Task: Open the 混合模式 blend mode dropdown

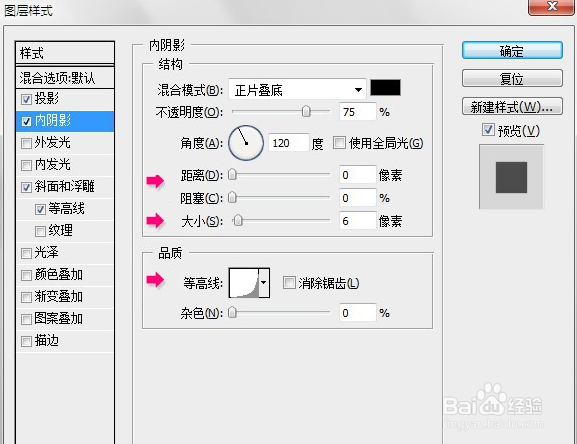Action: pos(297,89)
